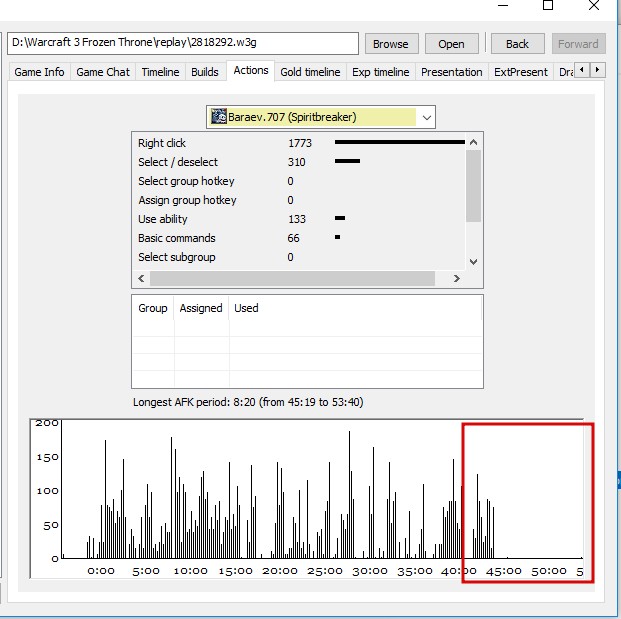This screenshot has height=619, width=621.
Task: Click the horizontal scrollbar thumb of actions list
Action: click(292, 278)
